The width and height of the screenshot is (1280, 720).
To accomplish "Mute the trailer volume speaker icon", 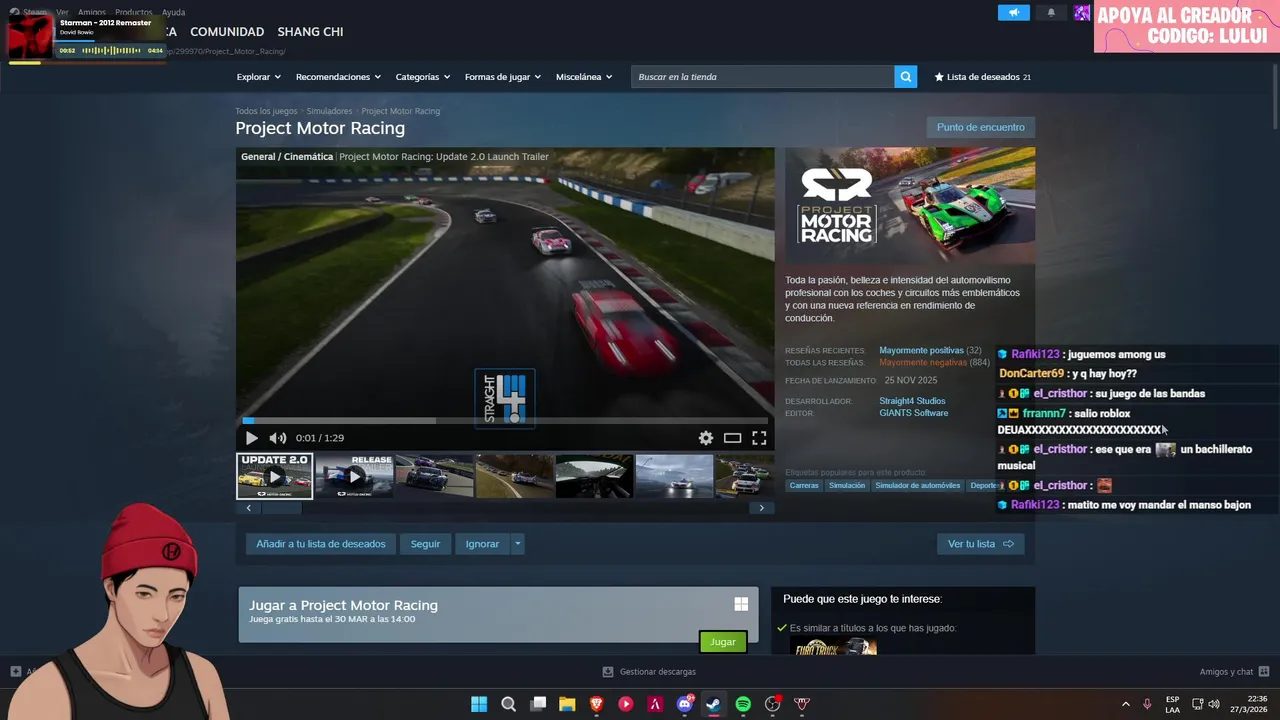I will coord(277,438).
